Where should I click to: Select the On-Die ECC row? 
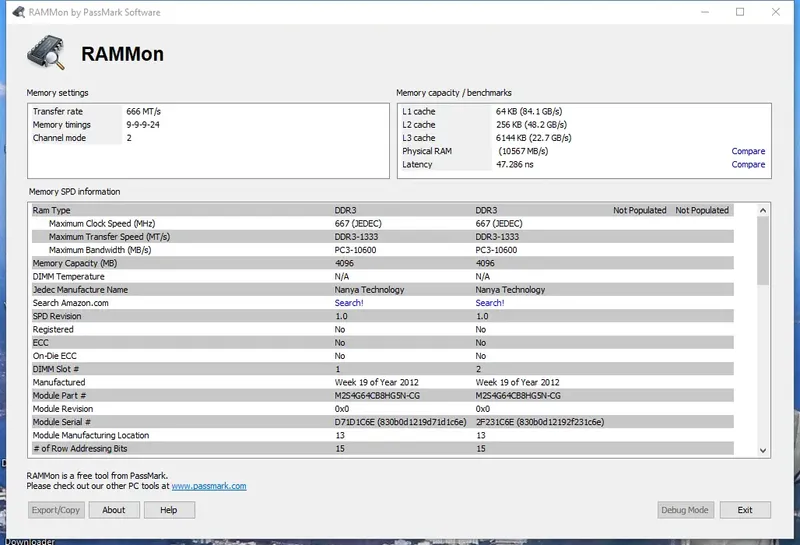pos(383,356)
